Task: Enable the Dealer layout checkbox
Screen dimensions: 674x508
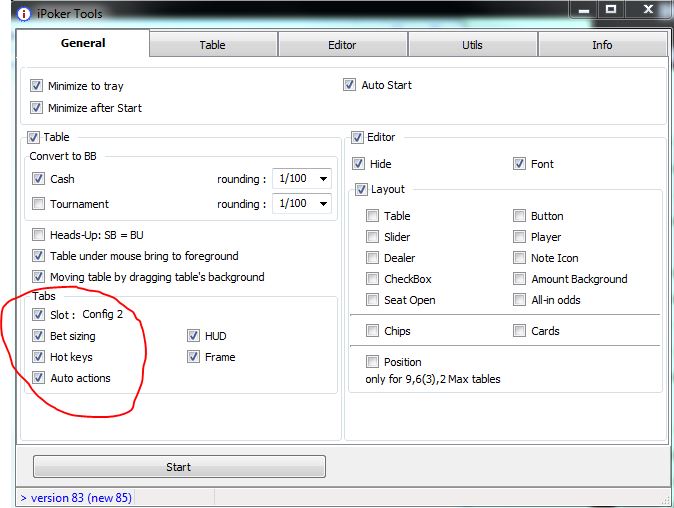Action: click(372, 258)
